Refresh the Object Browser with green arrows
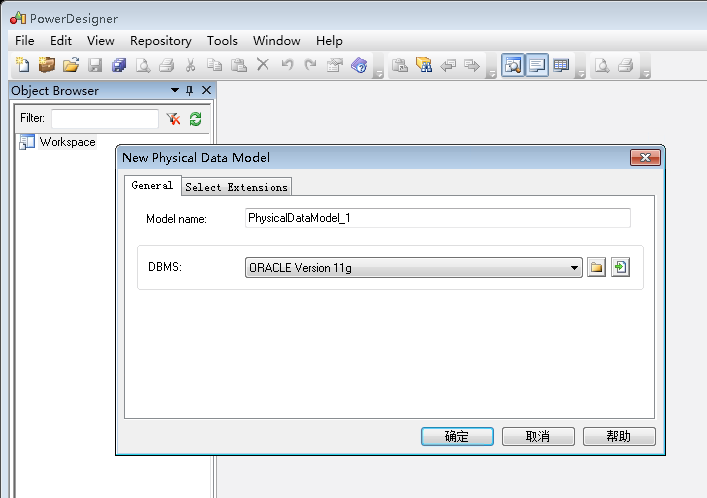 click(195, 119)
